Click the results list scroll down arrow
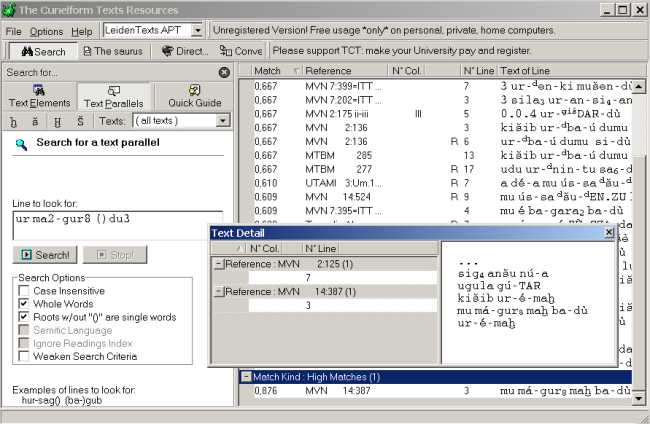The image size is (650, 424). tap(640, 398)
